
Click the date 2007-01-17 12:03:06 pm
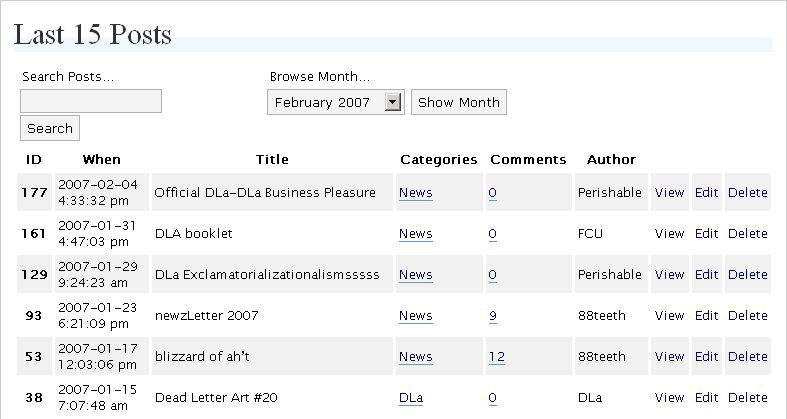(98, 357)
